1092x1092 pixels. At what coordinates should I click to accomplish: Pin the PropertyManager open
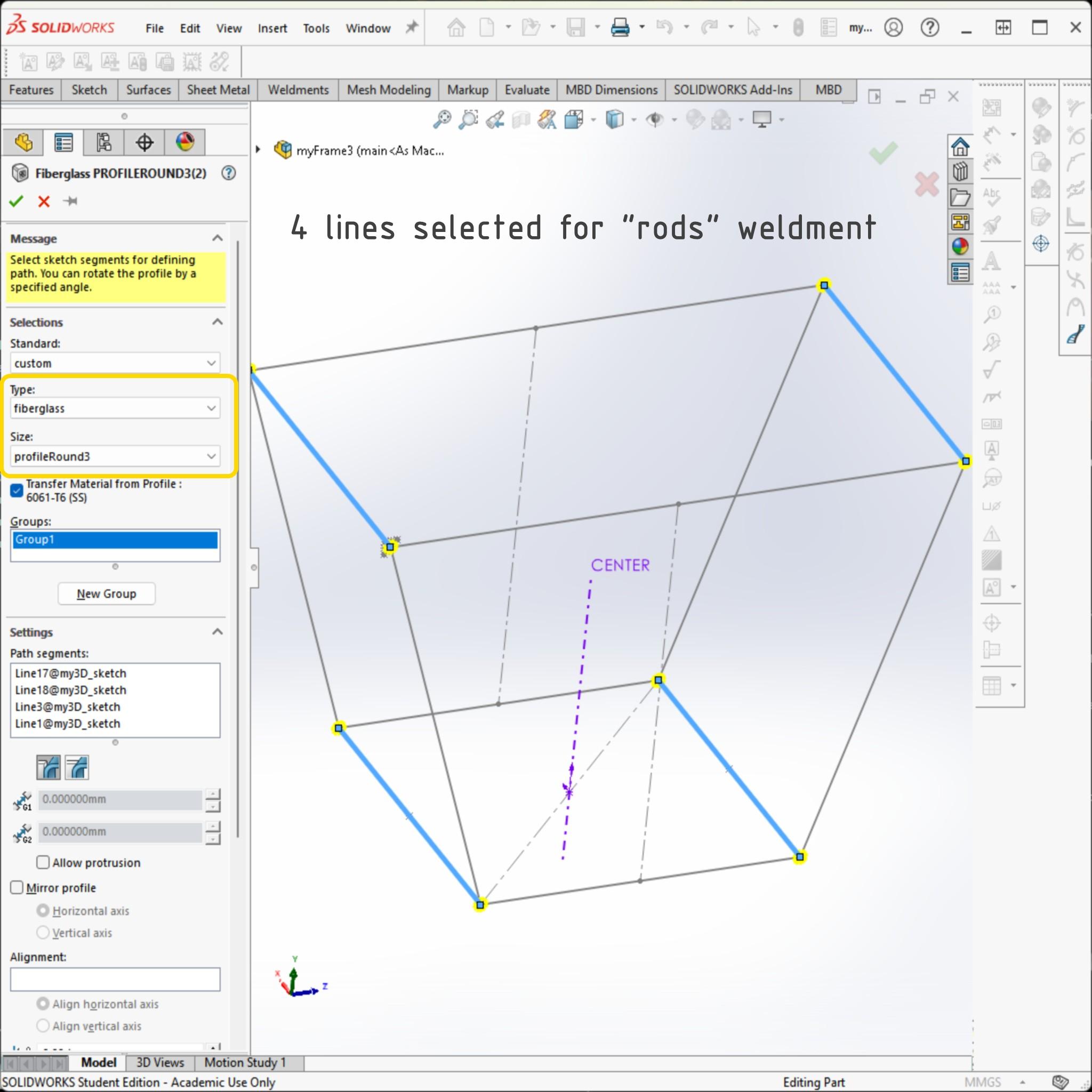[x=71, y=201]
